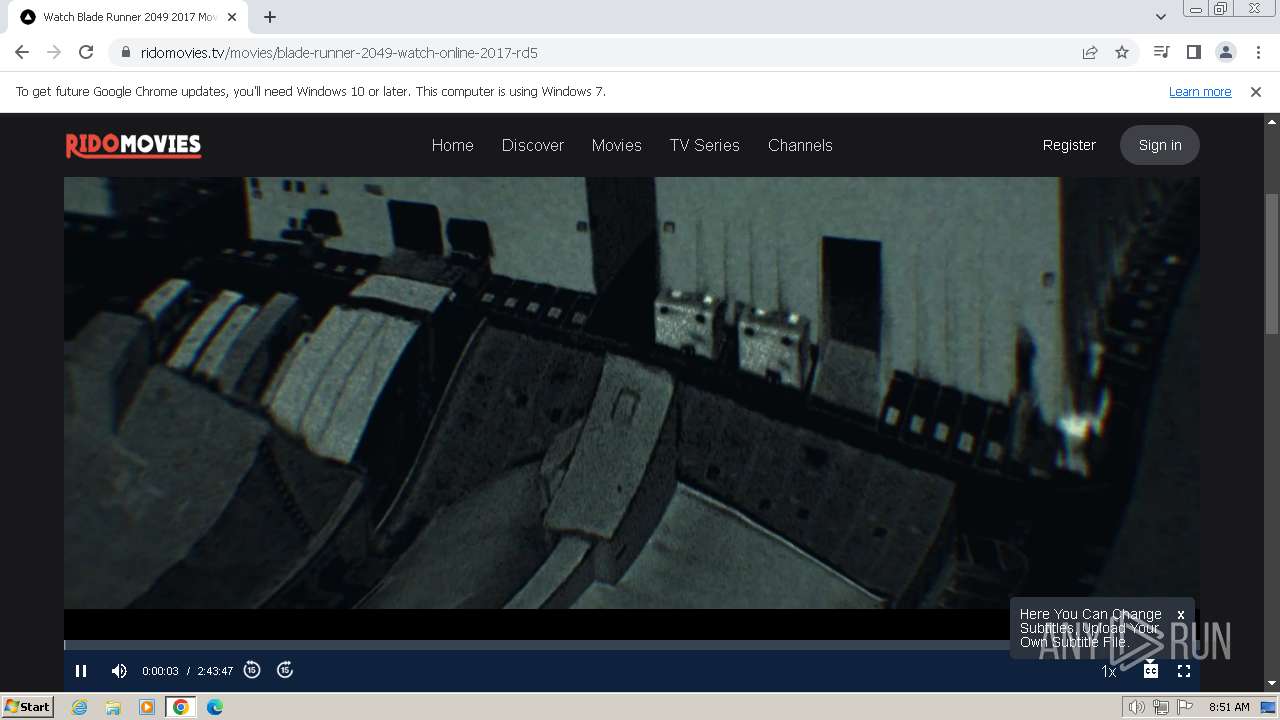Click the 0:00:03 elapsed time

pyautogui.click(x=160, y=671)
